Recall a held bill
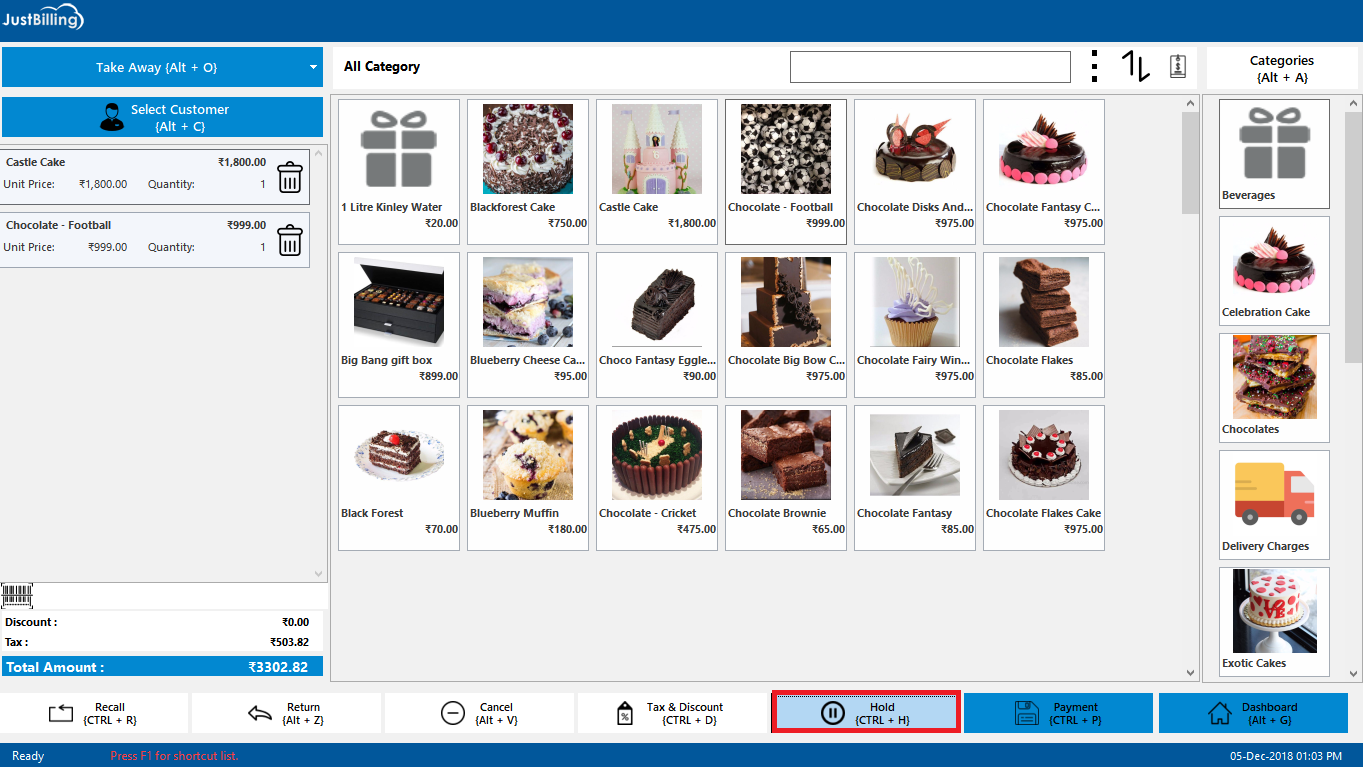1363x767 pixels. (x=94, y=713)
